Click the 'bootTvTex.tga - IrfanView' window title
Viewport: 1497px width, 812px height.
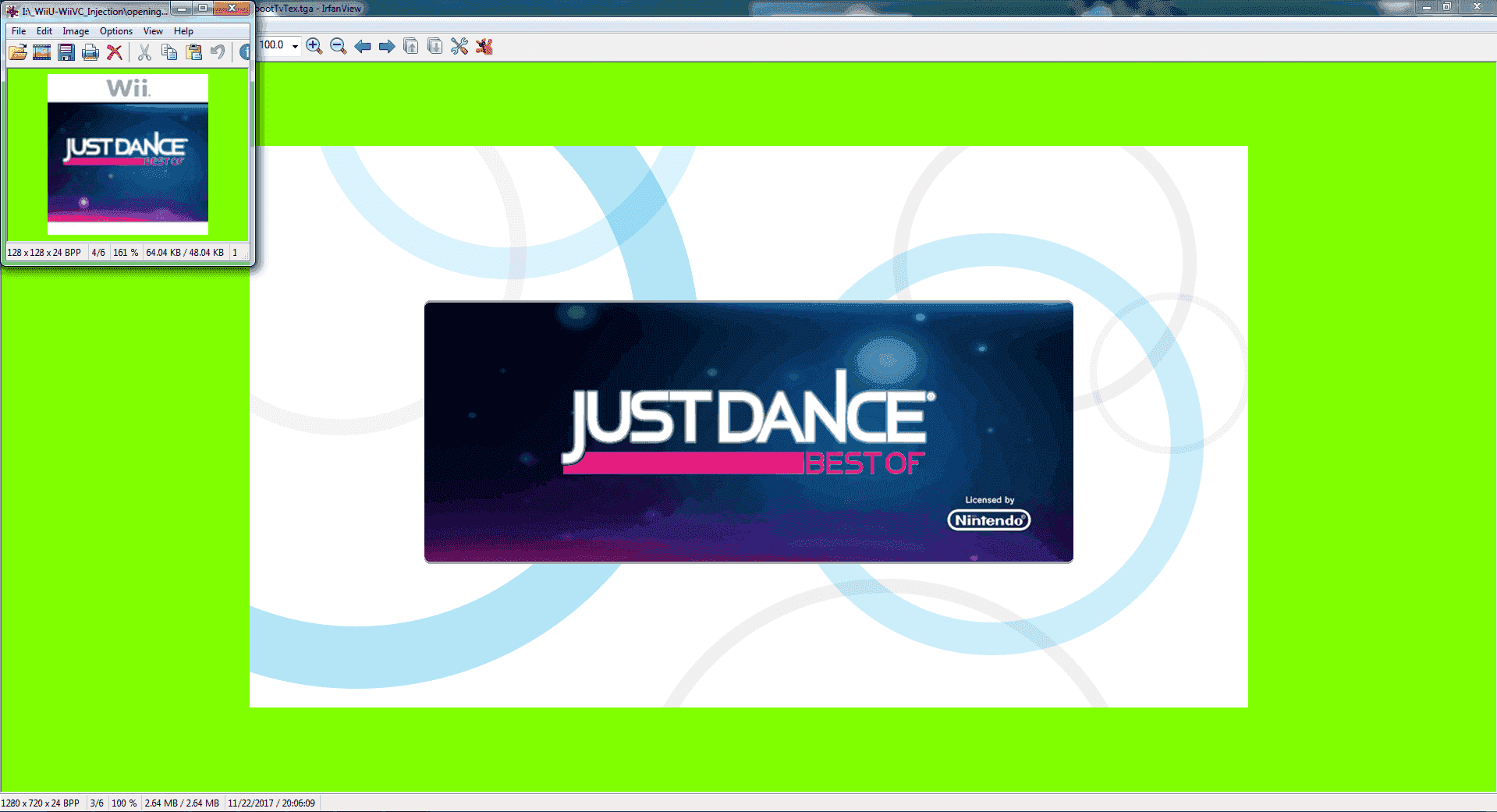point(309,9)
